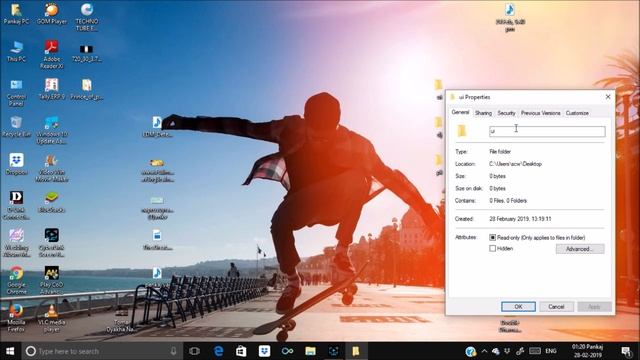Switch to the Sharing tab

pos(483,113)
